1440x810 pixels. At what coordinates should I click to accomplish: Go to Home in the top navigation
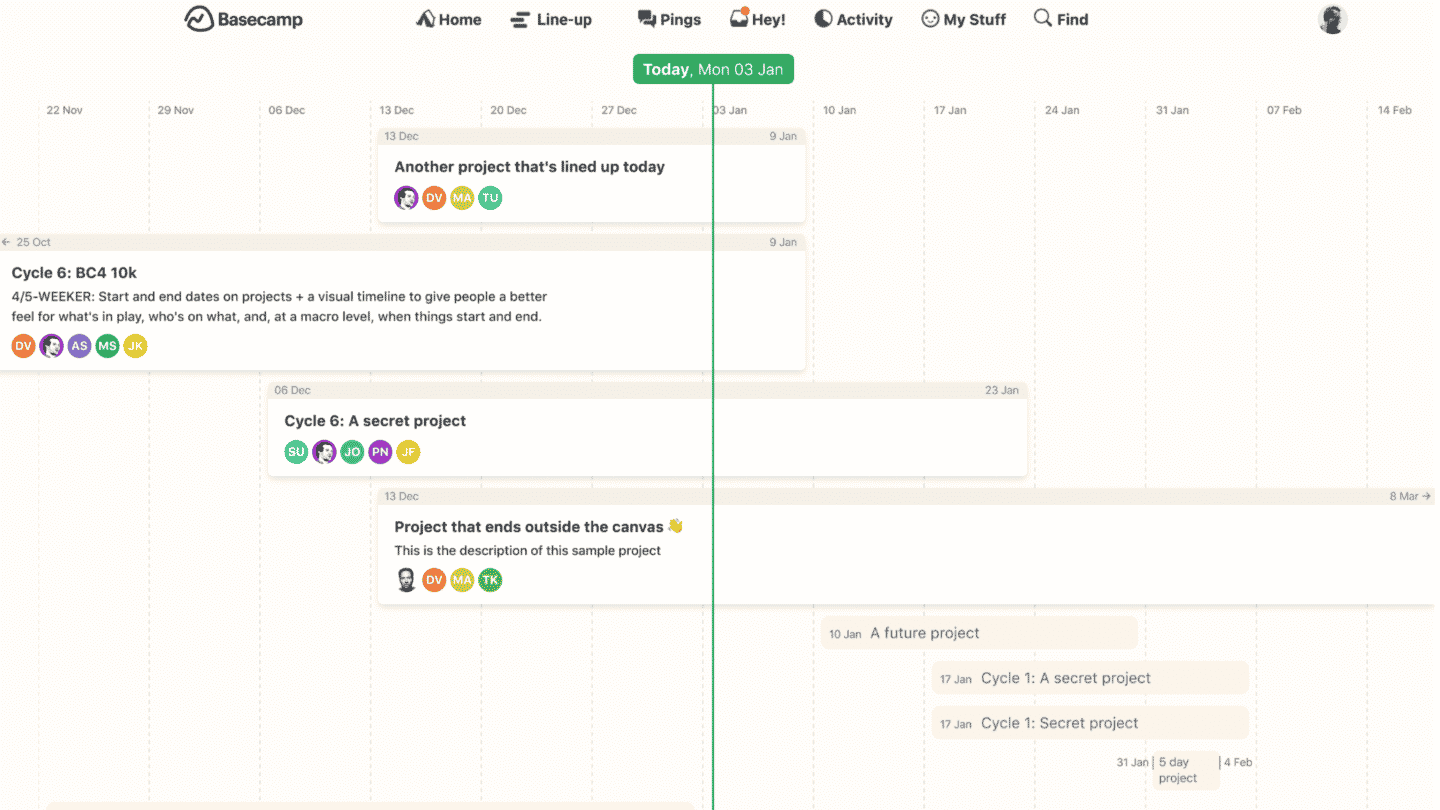coord(448,19)
